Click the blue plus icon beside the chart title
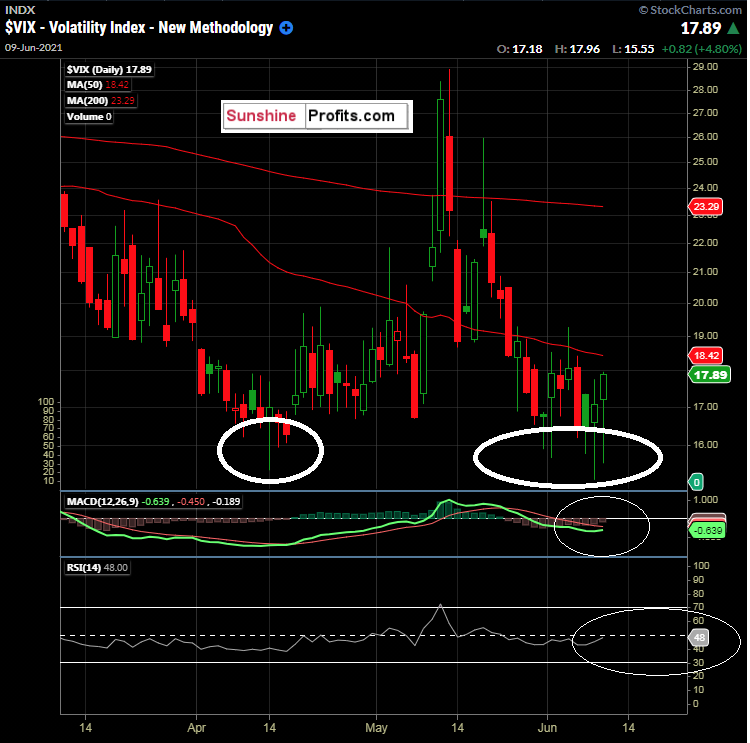Viewport: 750px width, 743px height. [x=286, y=28]
